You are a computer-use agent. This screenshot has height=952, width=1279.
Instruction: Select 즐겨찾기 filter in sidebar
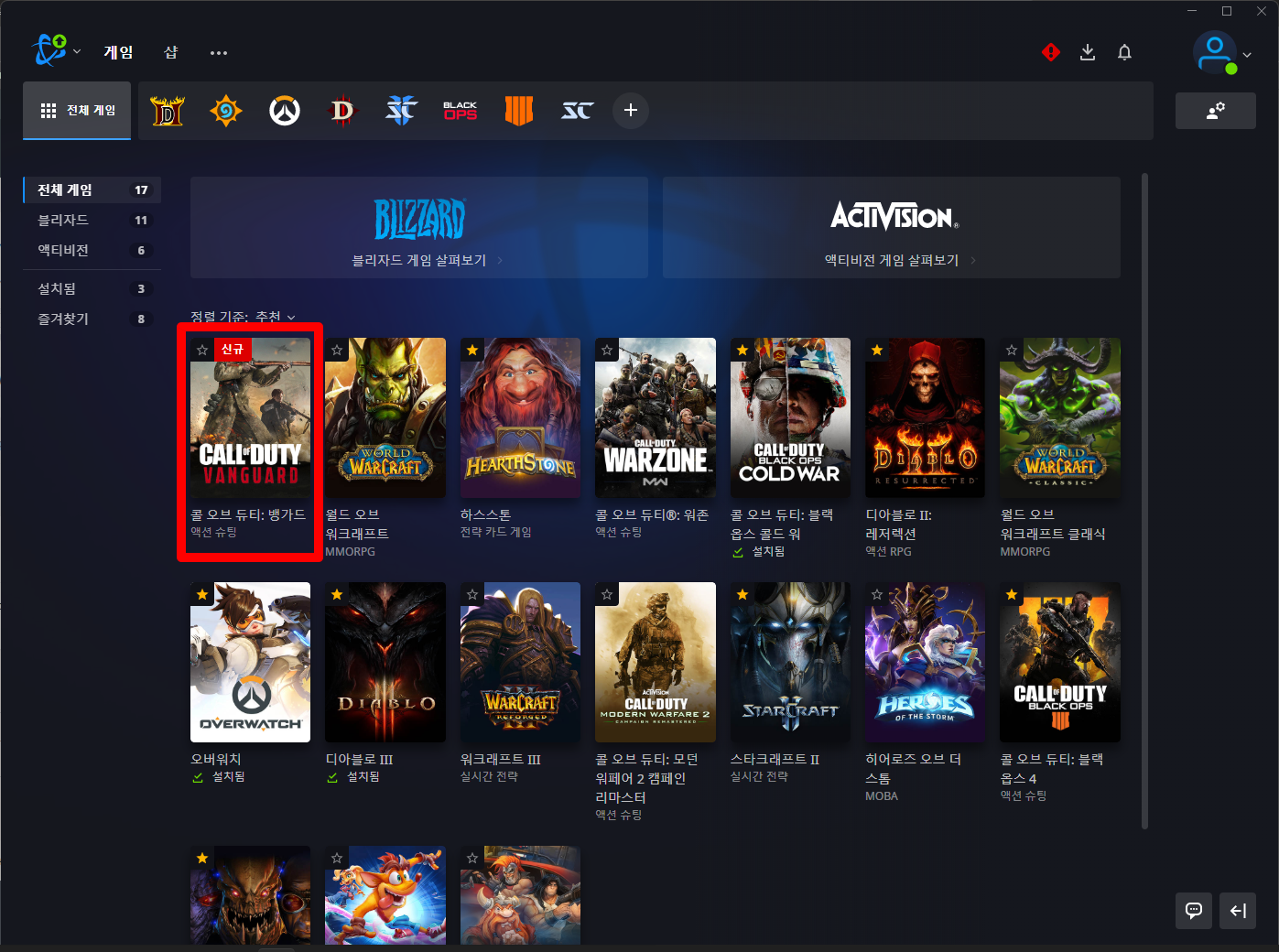tap(92, 319)
